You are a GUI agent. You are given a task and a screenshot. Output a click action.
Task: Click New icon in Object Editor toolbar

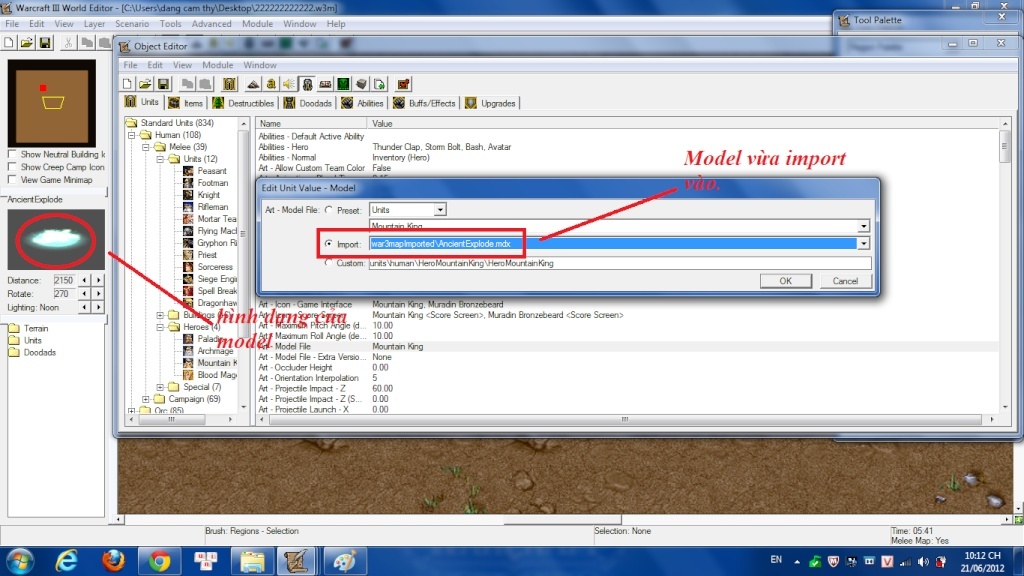pyautogui.click(x=127, y=84)
